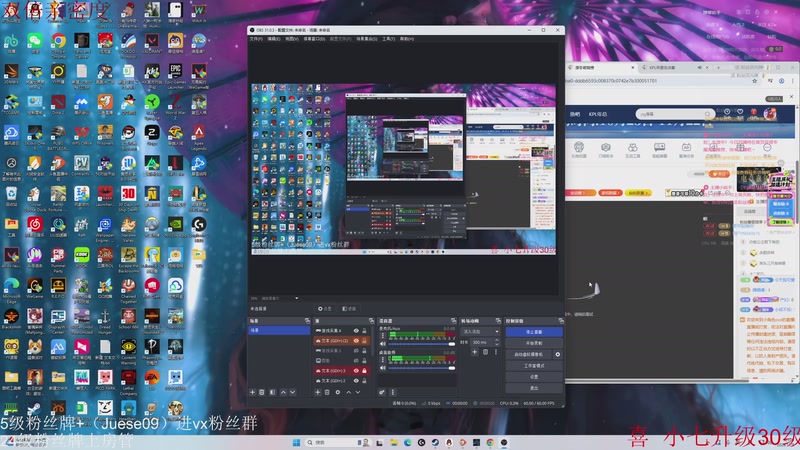Viewport: 800px width, 450px height.
Task: Open source properties gear in the Sources toolbar
Action: click(337, 392)
